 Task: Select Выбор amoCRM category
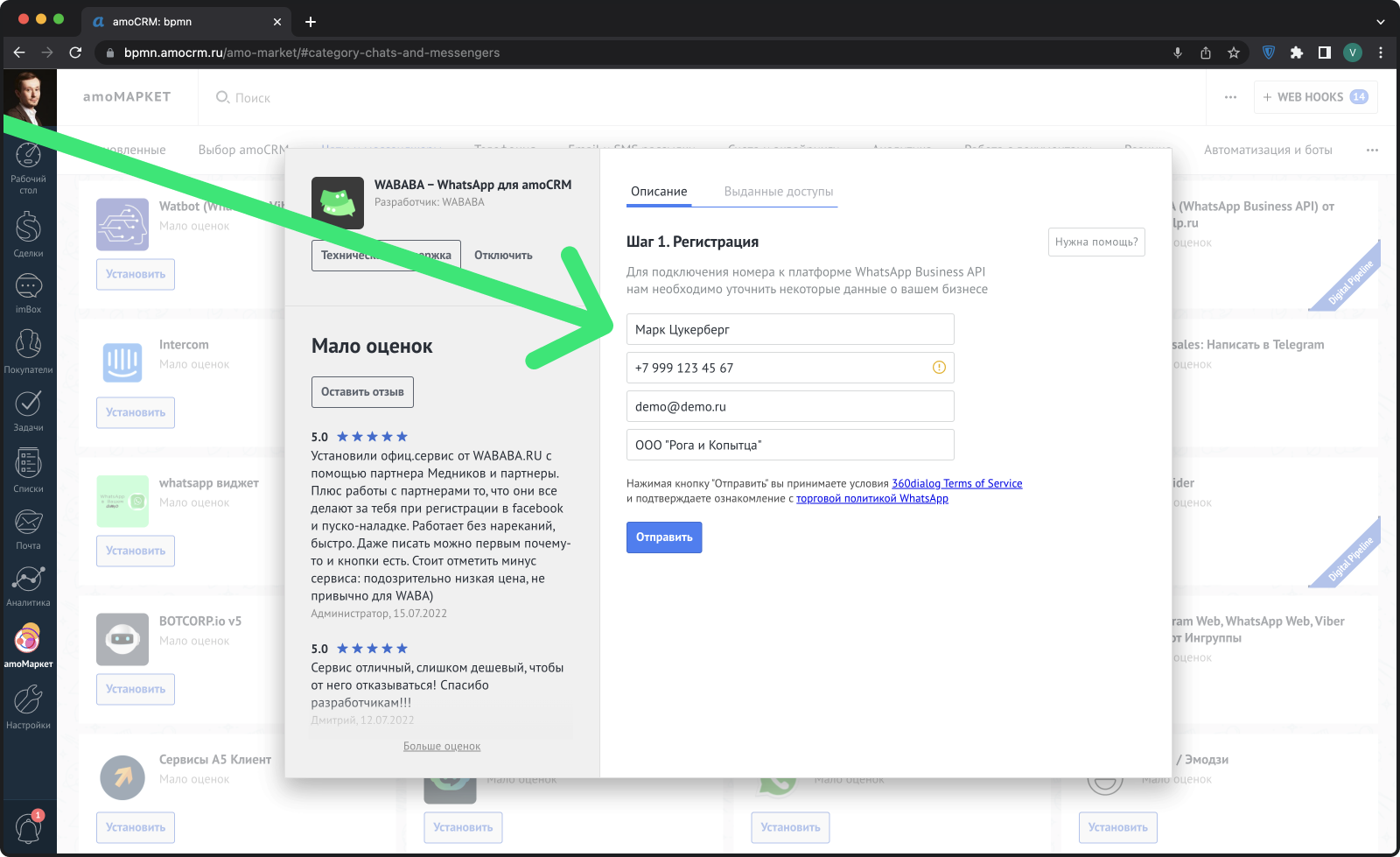coord(243,150)
